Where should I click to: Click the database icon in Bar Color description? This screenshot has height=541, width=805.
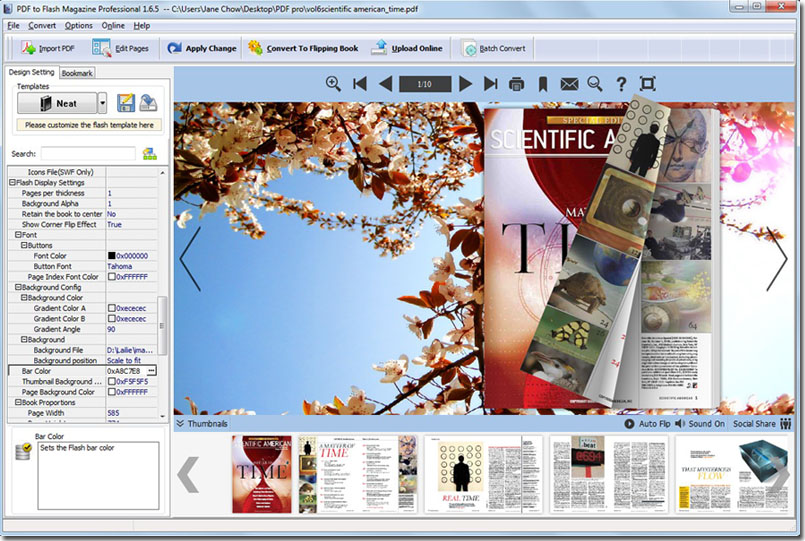point(23,451)
